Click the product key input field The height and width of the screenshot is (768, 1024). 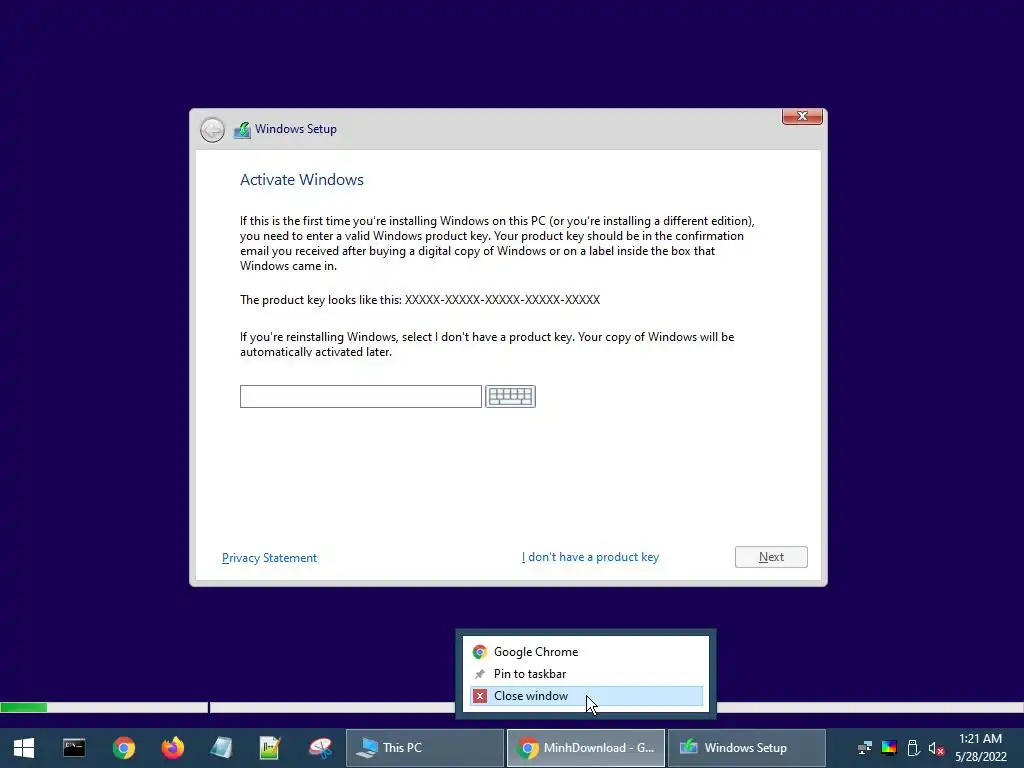pyautogui.click(x=360, y=396)
